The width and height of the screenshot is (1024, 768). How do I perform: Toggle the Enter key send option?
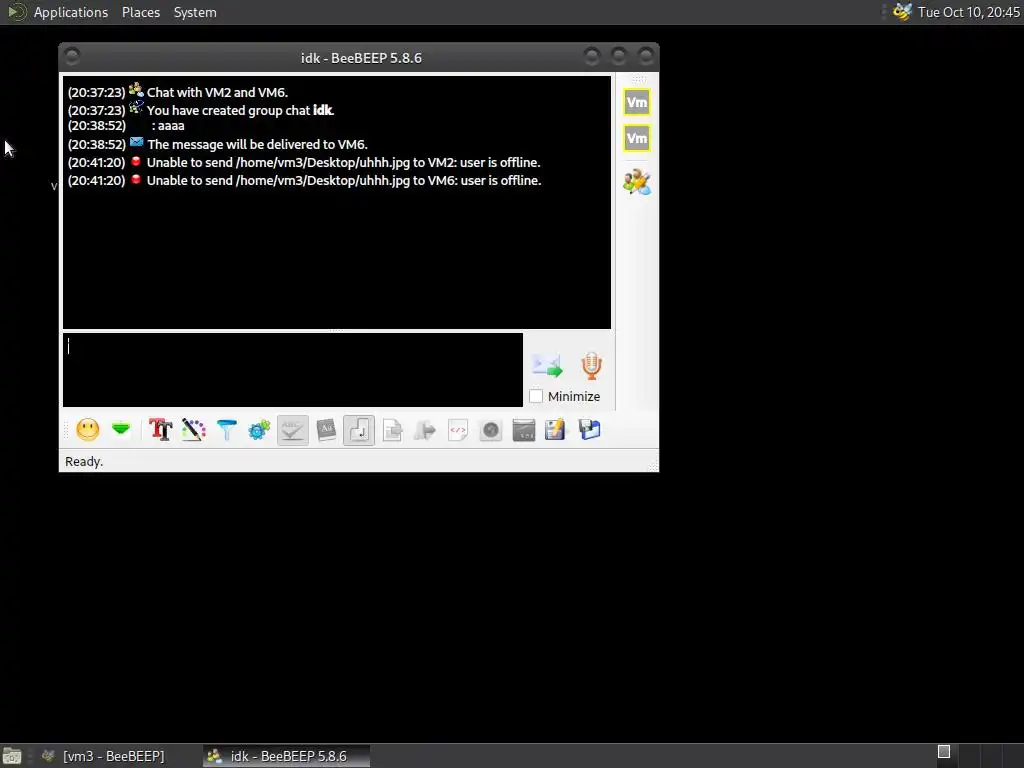pos(359,430)
